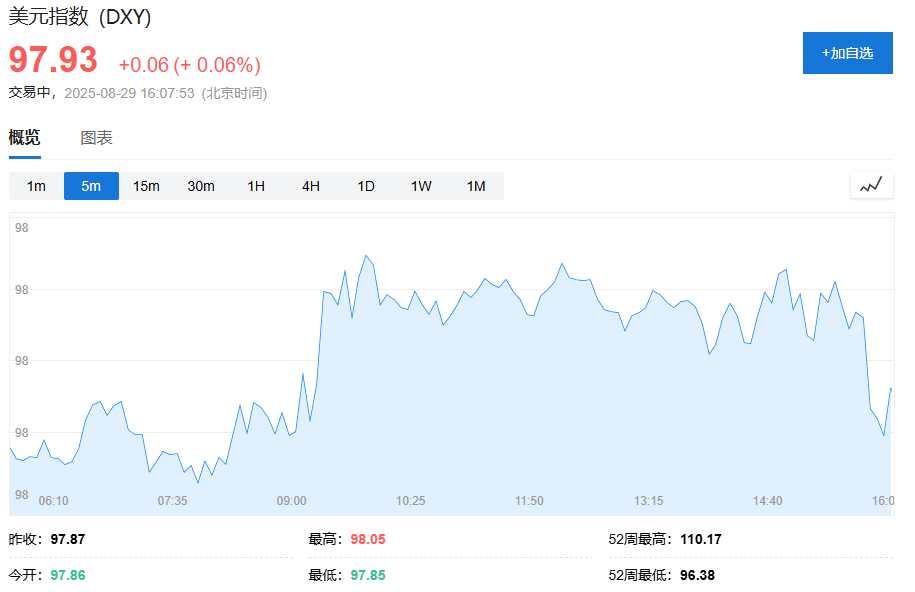Click the +加自选 button
Image resolution: width=915 pixels, height=592 pixels.
click(847, 53)
